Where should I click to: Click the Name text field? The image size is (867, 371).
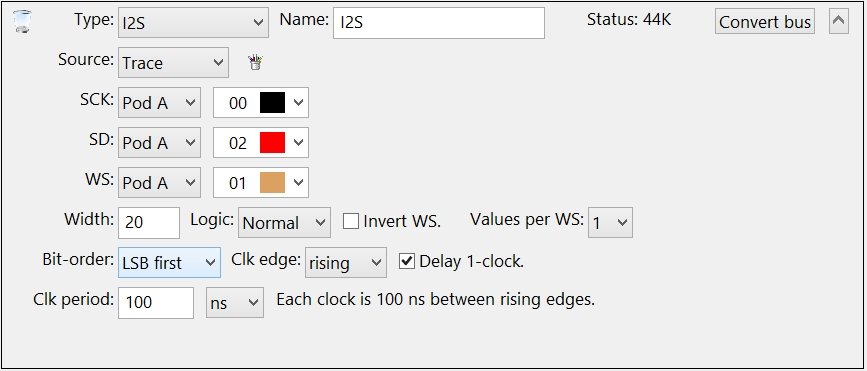point(438,23)
